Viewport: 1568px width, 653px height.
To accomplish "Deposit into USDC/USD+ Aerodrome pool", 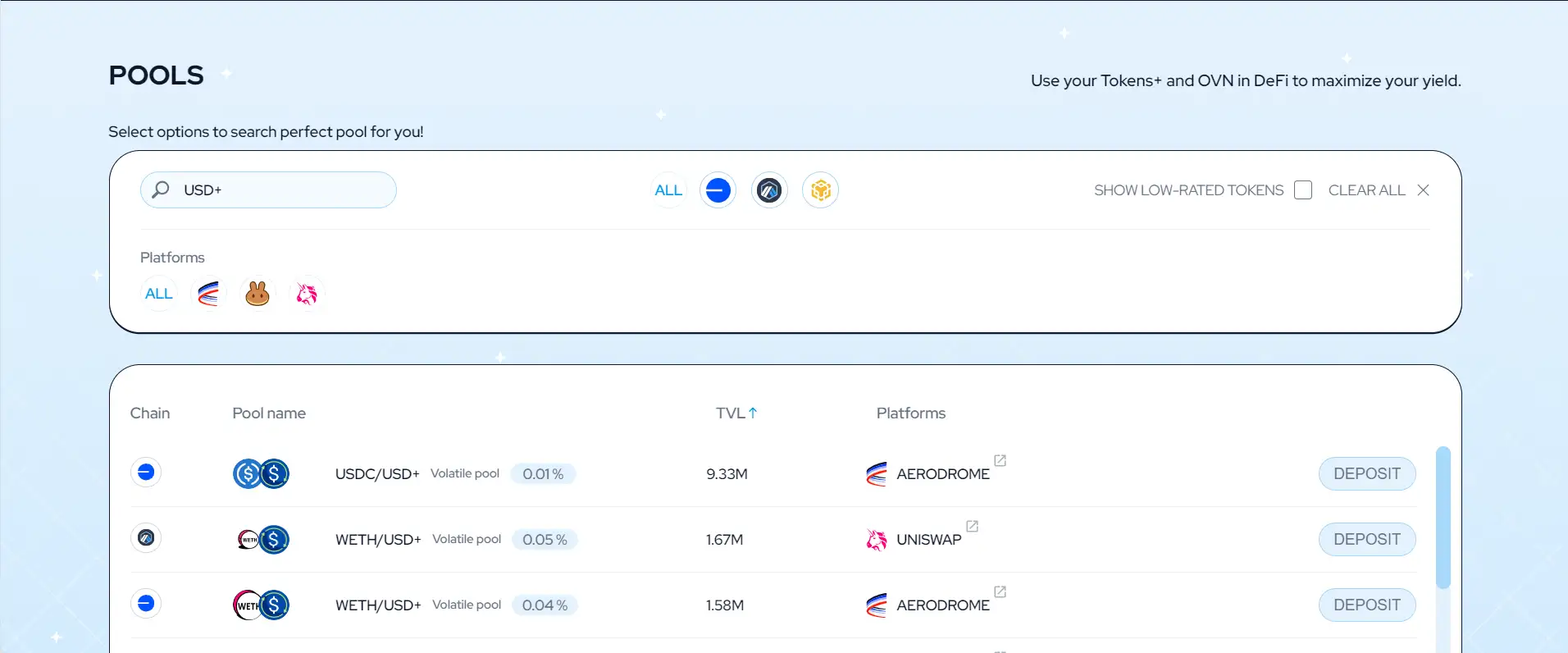I will pos(1366,474).
